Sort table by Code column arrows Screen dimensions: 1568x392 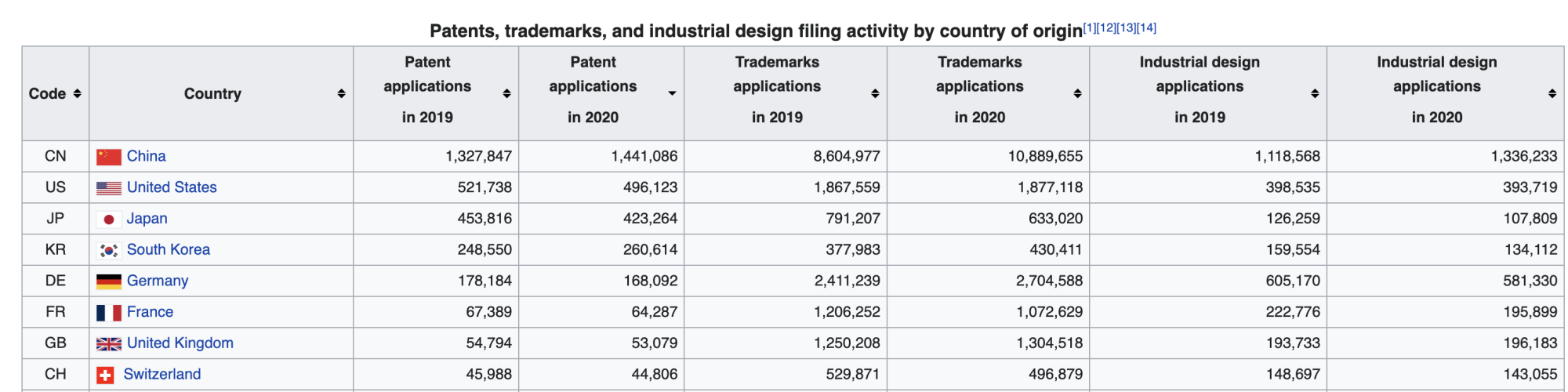point(77,93)
